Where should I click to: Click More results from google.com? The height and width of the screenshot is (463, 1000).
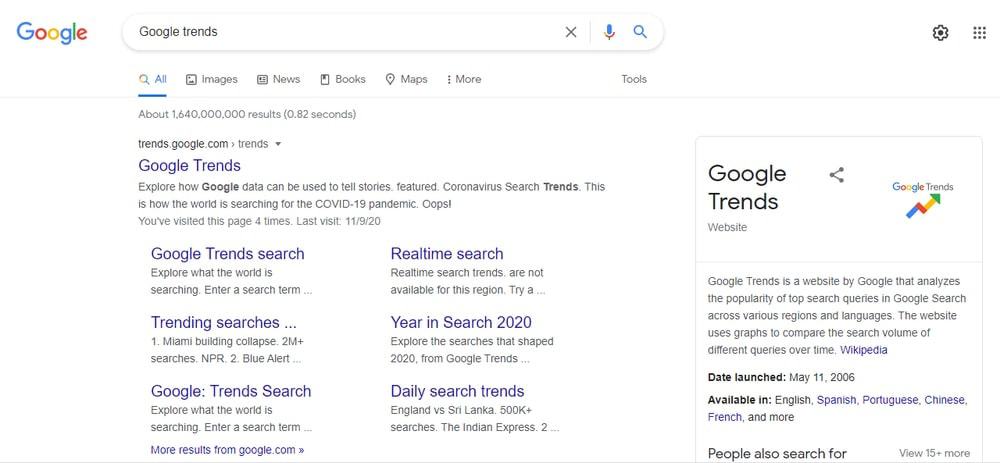click(228, 450)
